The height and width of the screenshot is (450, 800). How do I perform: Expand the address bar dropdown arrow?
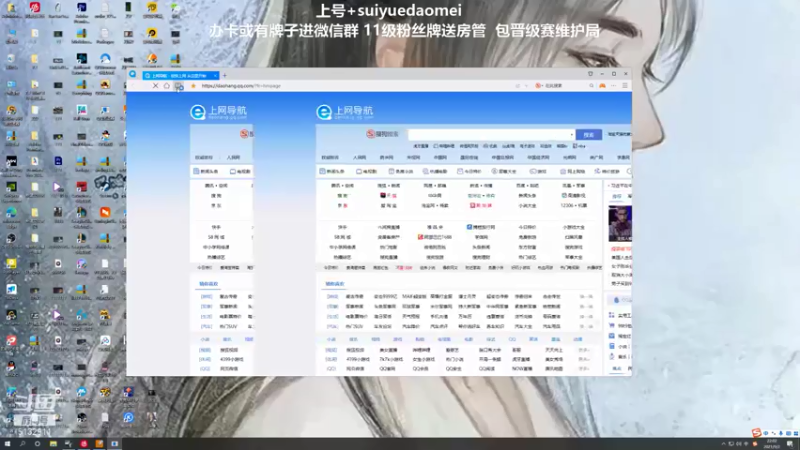[x=526, y=86]
